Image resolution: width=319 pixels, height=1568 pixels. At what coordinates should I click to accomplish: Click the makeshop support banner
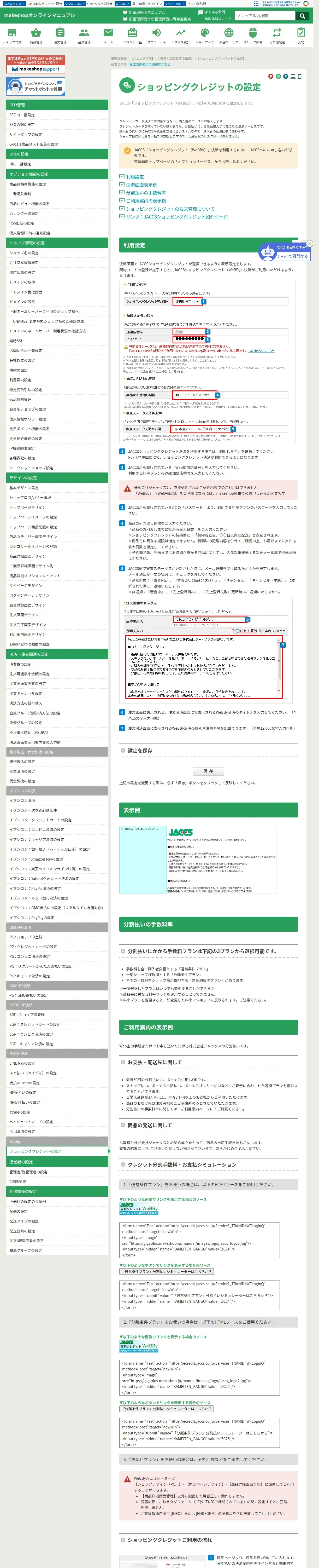pos(36,65)
